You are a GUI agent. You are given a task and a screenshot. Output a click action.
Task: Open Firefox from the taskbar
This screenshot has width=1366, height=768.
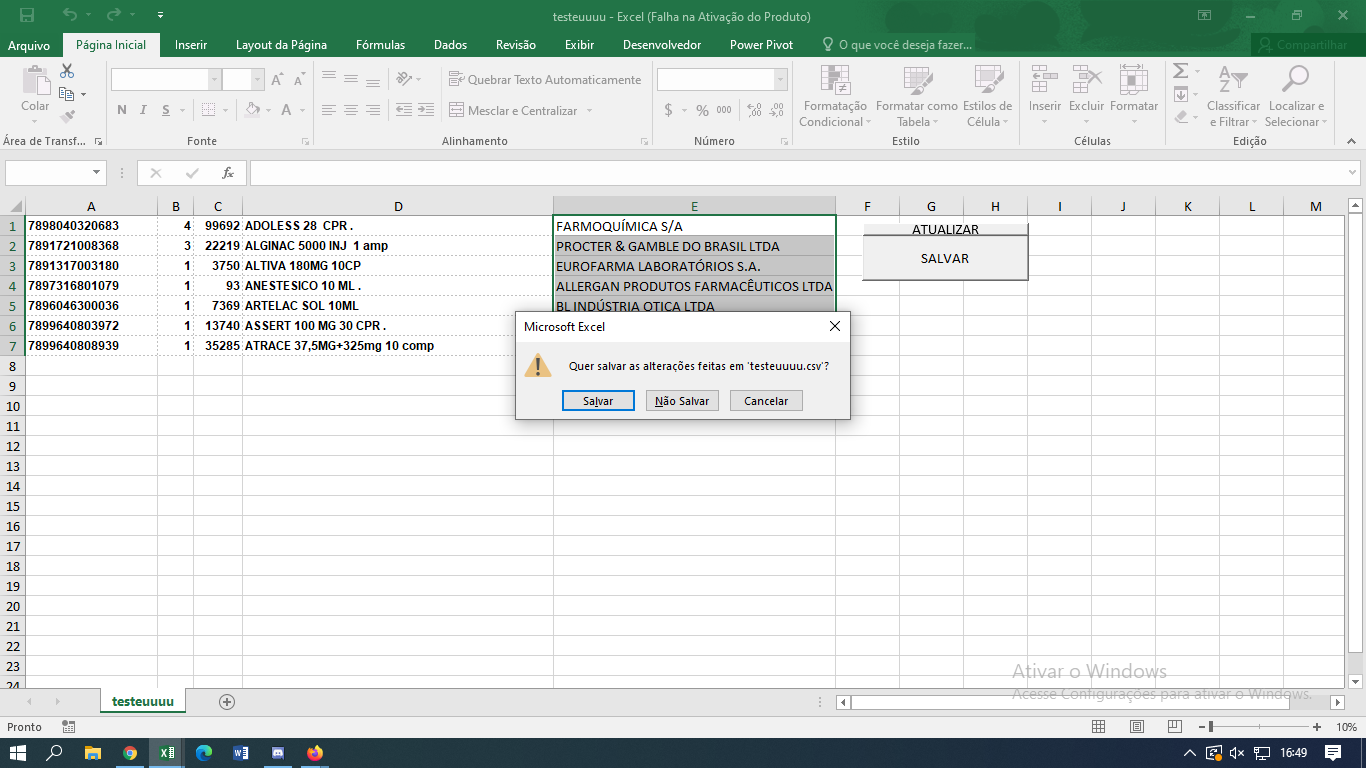315,753
